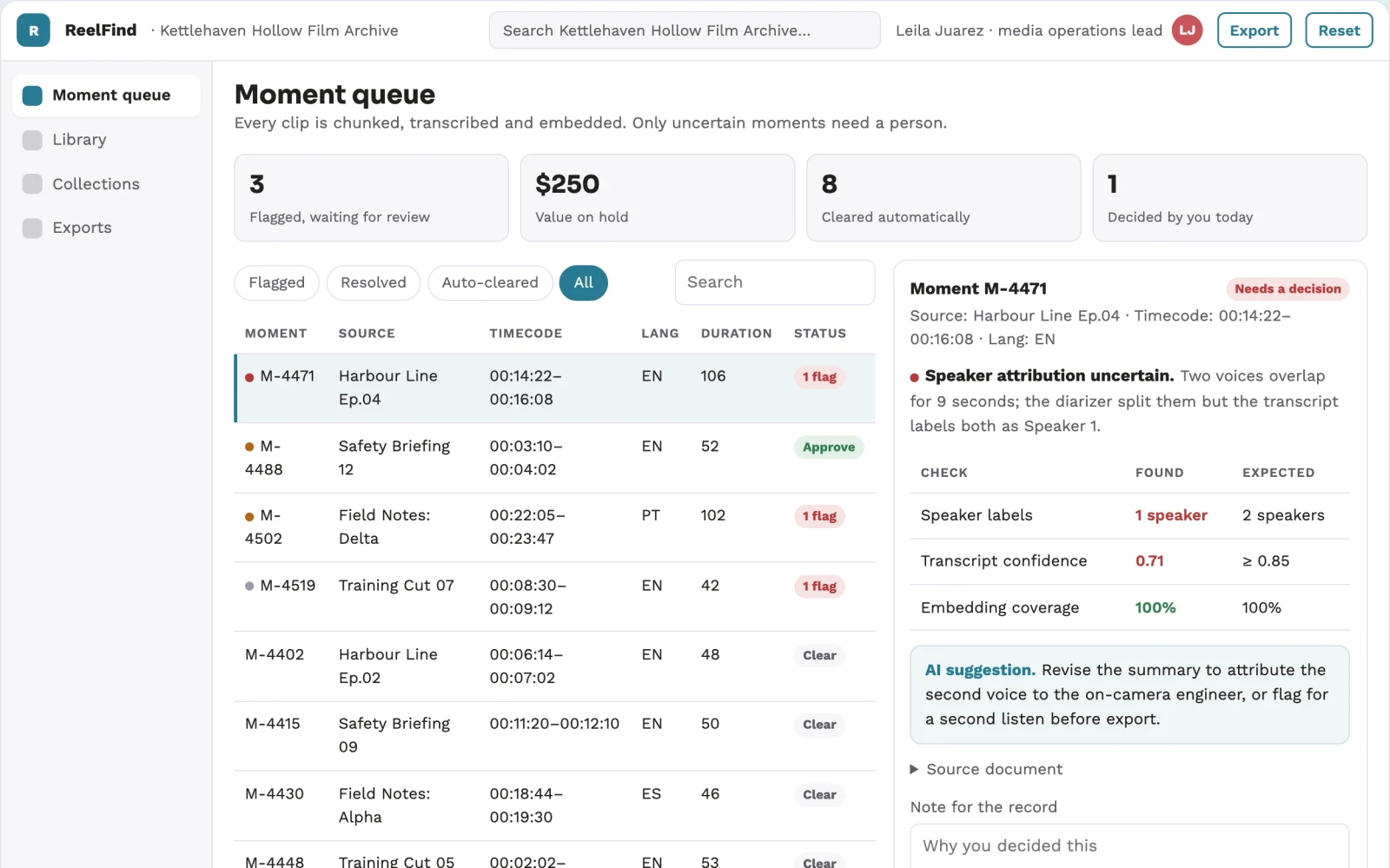Viewport: 1390px width, 868px height.
Task: Open the Cleared automatically card
Action: pyautogui.click(x=943, y=198)
